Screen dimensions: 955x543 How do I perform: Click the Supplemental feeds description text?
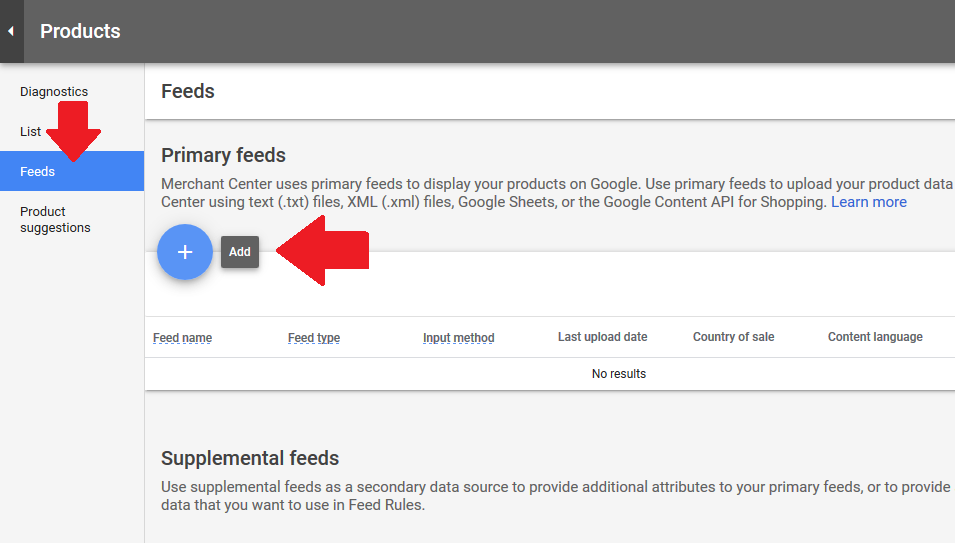point(555,496)
